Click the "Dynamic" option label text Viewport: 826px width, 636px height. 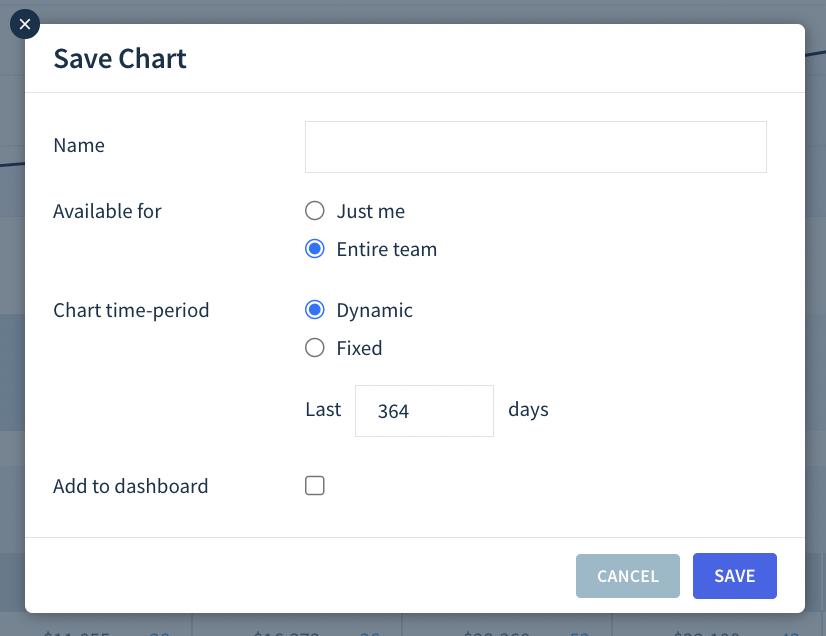point(375,310)
